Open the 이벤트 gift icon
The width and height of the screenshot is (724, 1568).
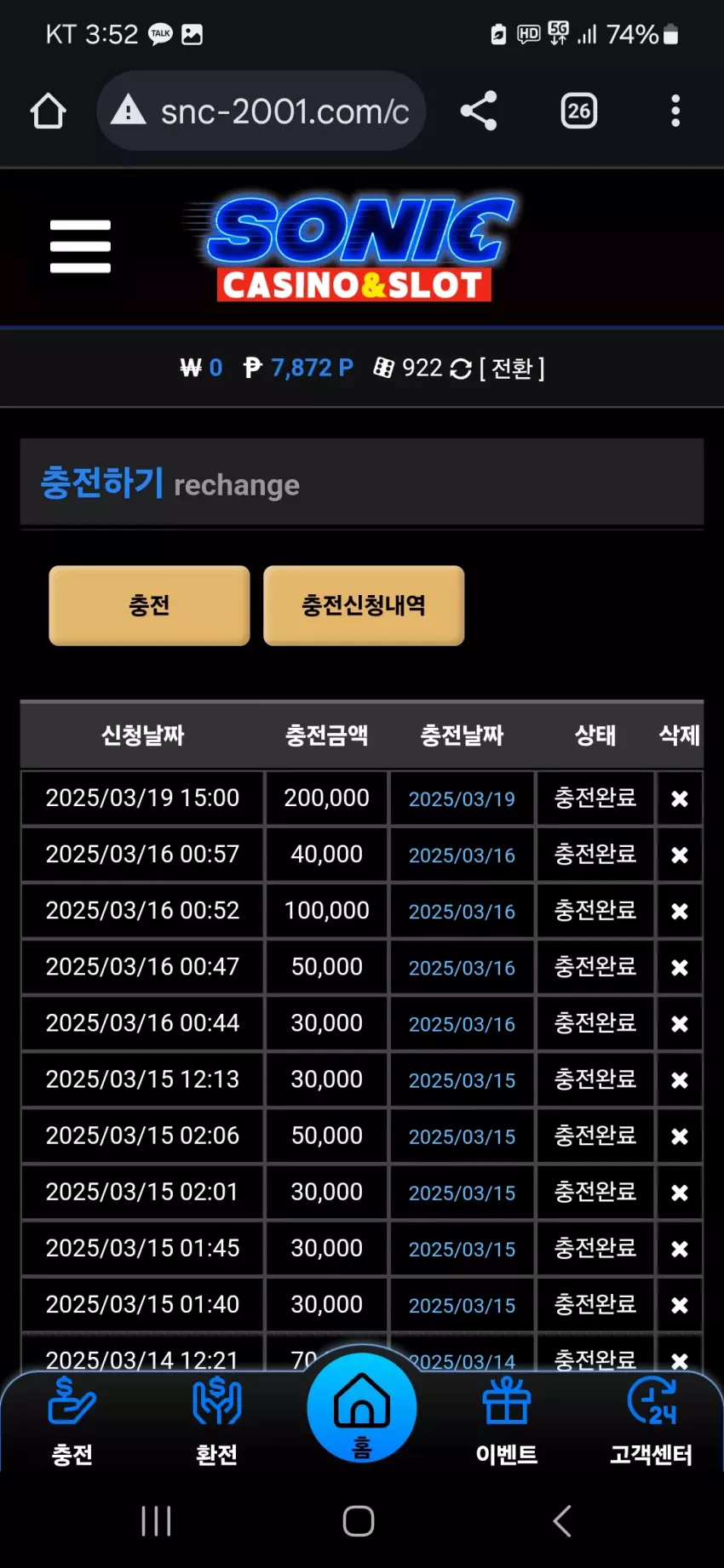tap(507, 1401)
